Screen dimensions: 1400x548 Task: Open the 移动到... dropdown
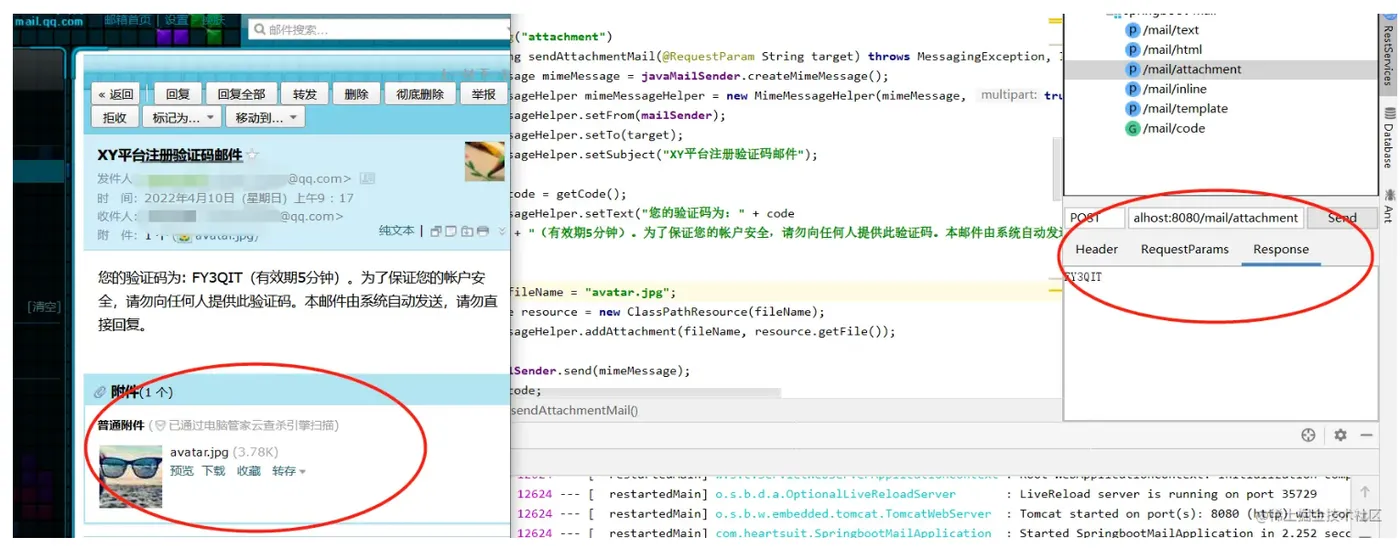click(266, 117)
